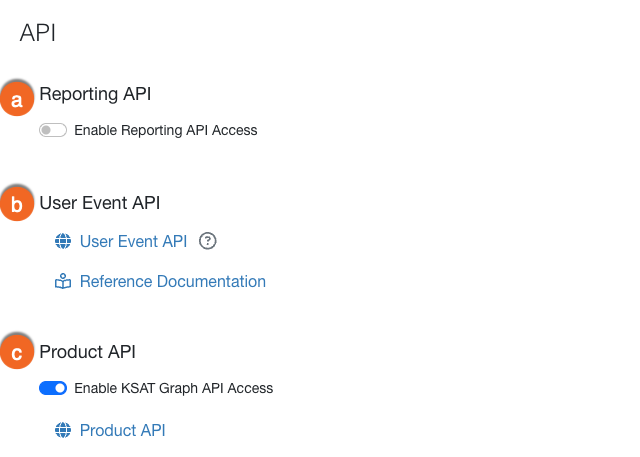
Task: Click the globe icon beside the User Event API link
Action: pyautogui.click(x=63, y=241)
